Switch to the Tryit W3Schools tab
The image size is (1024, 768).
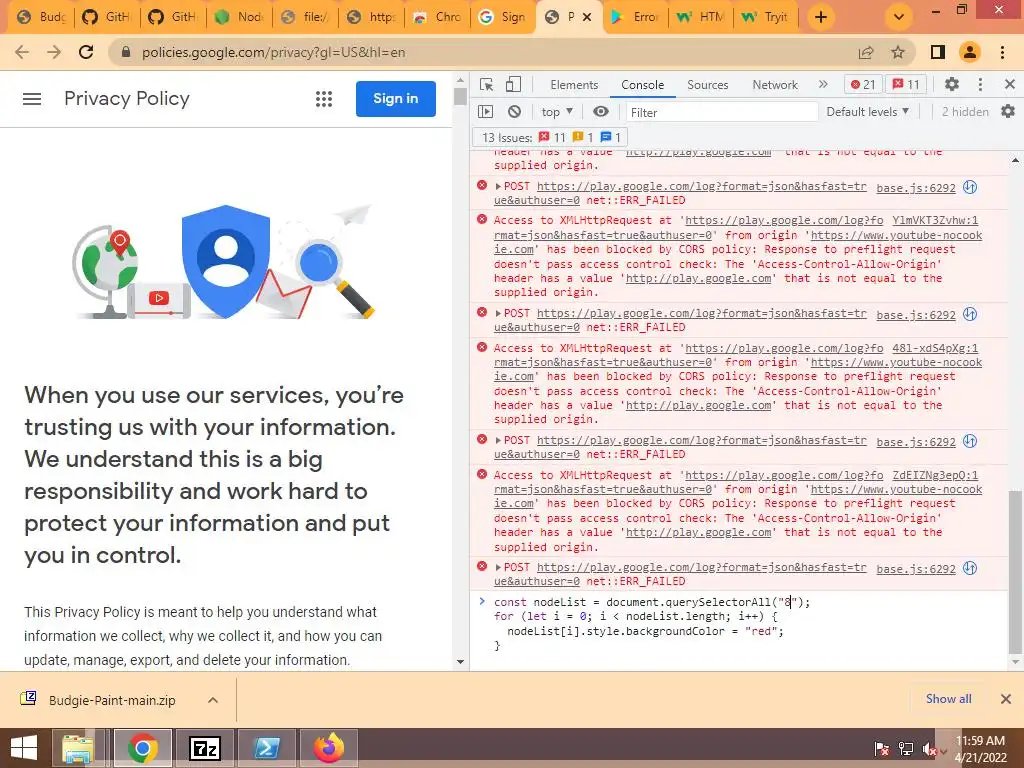pyautogui.click(x=765, y=17)
